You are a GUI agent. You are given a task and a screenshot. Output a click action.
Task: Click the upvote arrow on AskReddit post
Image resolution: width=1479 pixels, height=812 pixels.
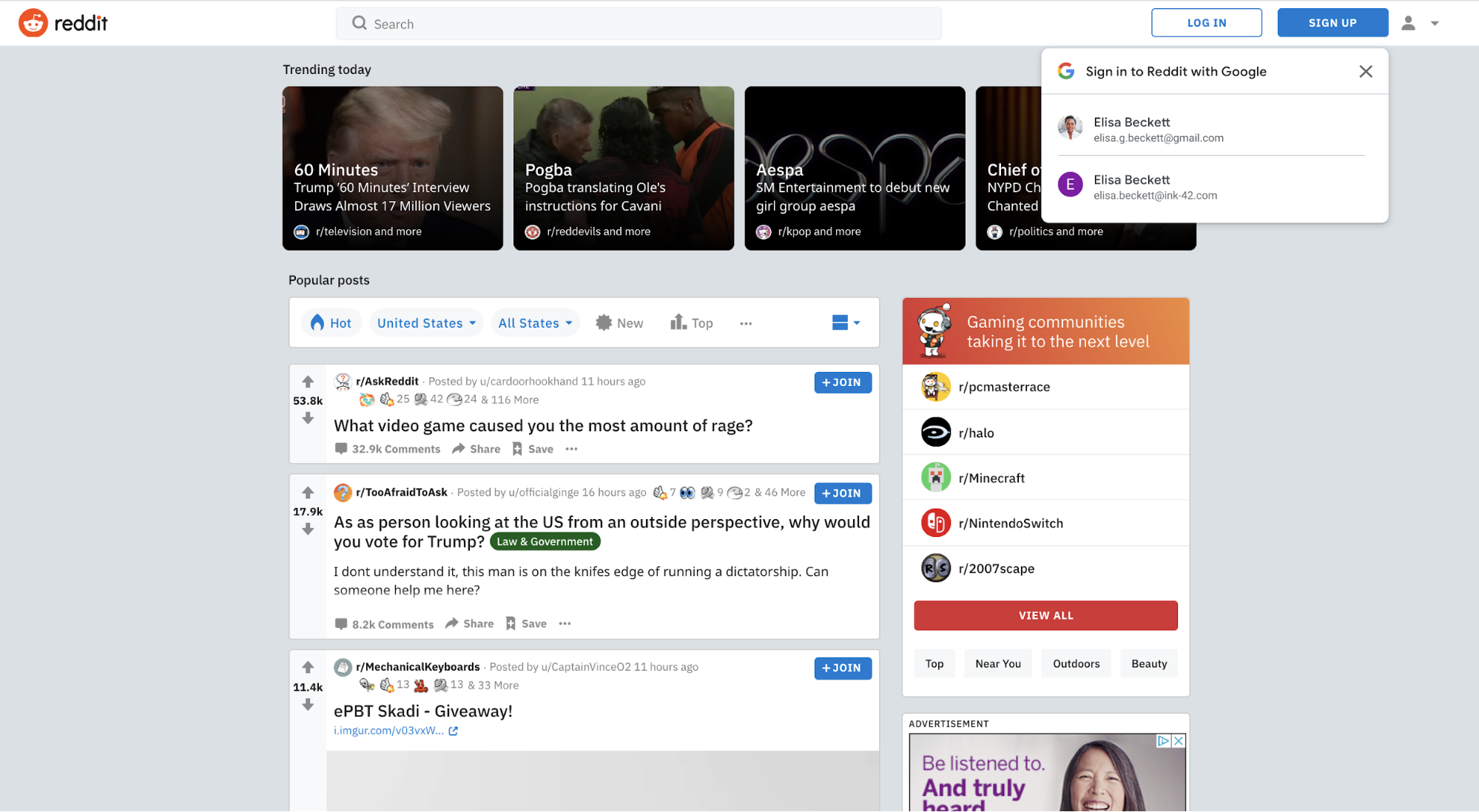[x=307, y=382]
